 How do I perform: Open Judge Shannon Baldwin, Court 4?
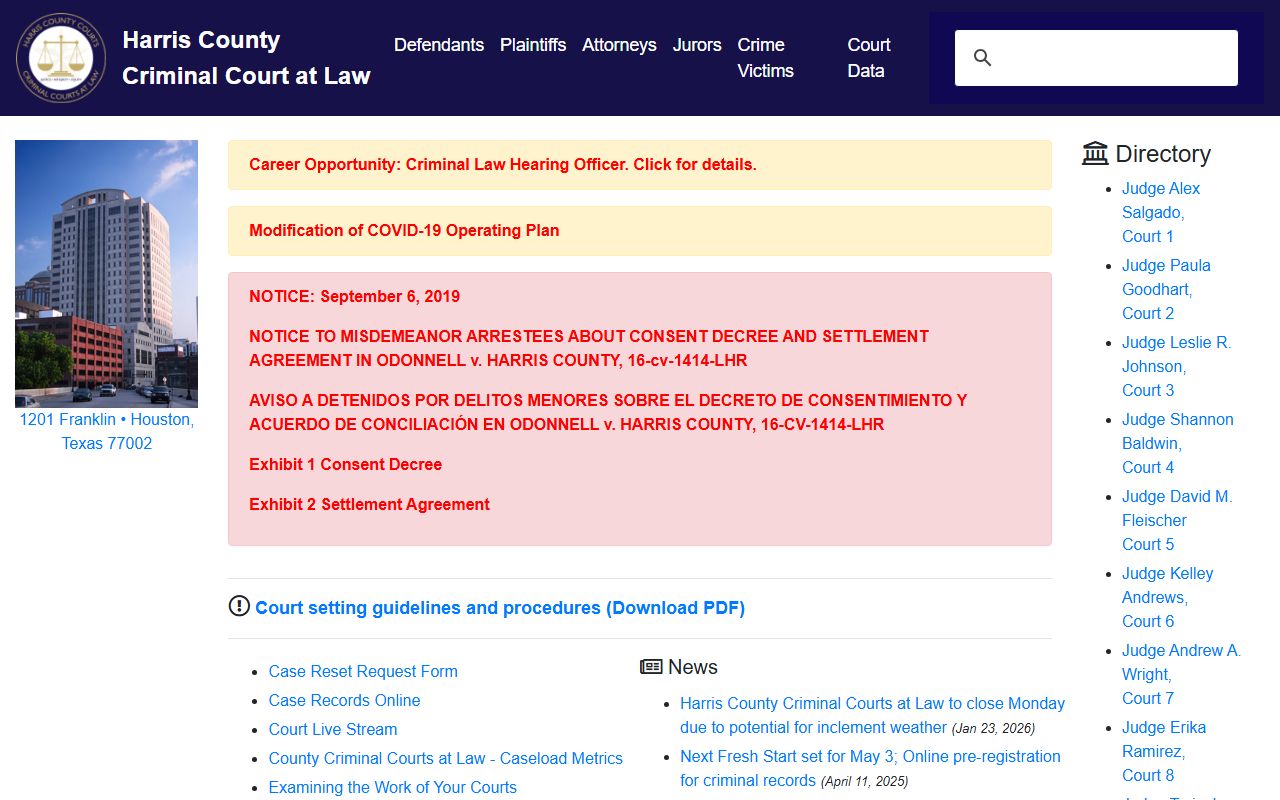pos(1177,444)
